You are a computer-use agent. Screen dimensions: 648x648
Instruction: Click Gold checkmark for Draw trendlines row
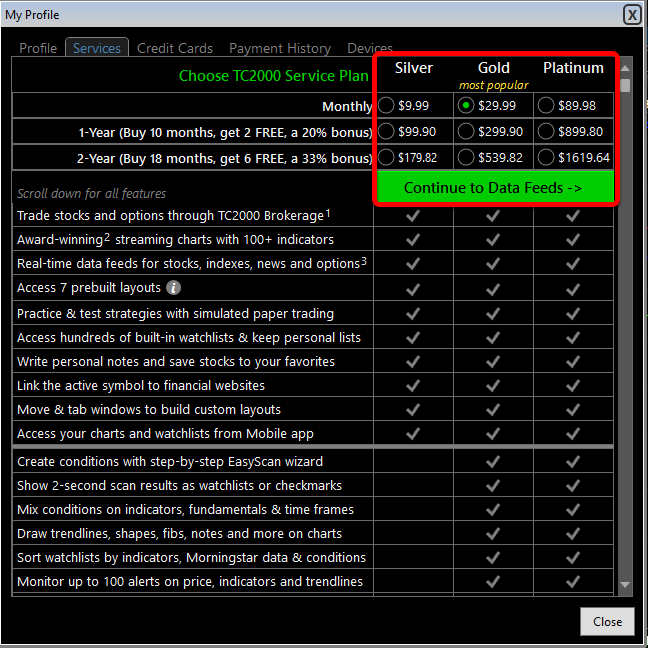493,534
